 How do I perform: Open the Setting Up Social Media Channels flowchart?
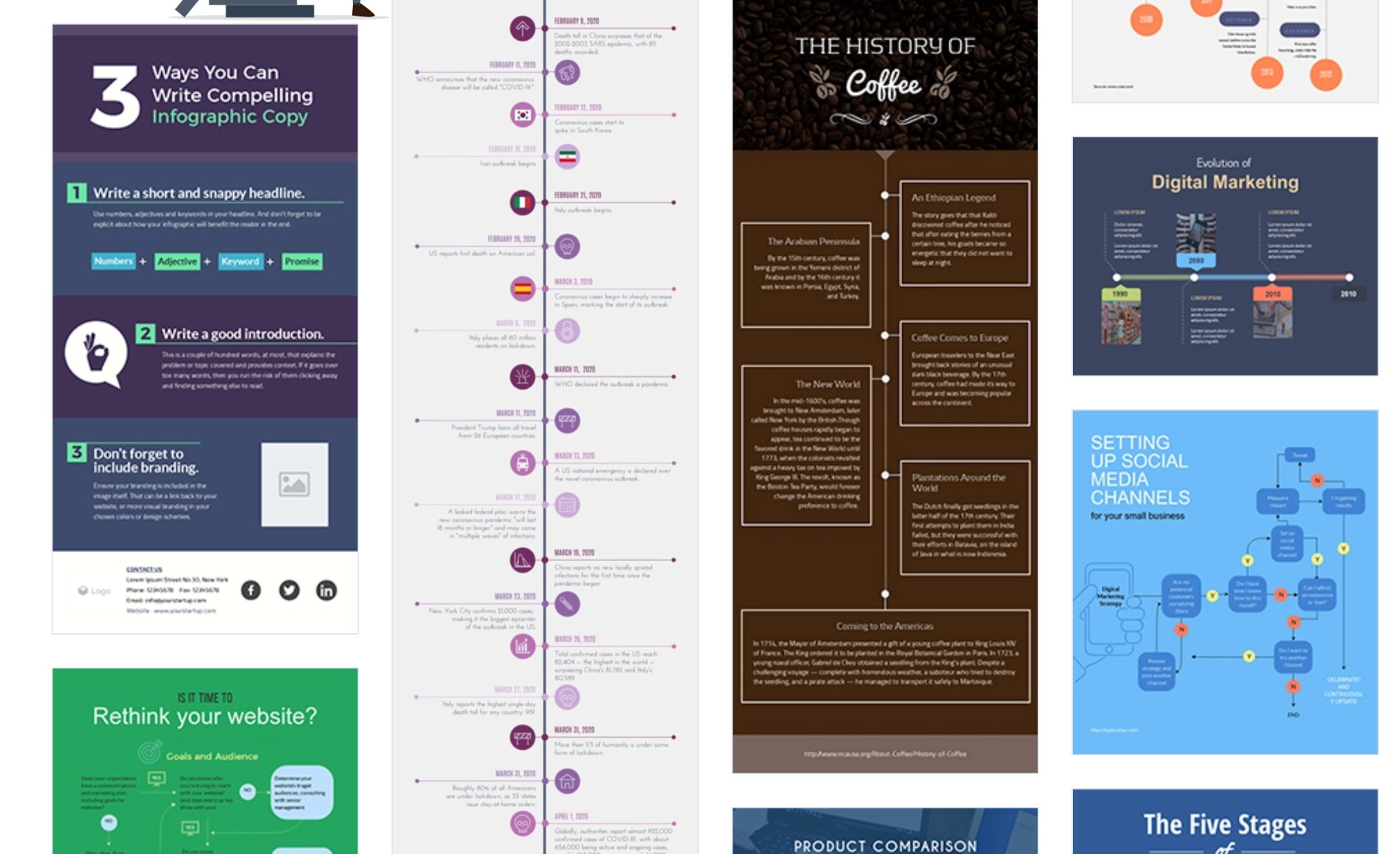coord(1228,585)
